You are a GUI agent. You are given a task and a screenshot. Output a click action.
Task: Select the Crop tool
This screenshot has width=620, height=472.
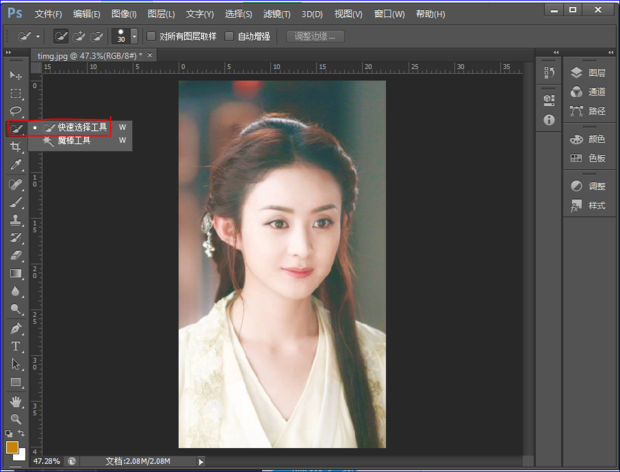coord(16,147)
